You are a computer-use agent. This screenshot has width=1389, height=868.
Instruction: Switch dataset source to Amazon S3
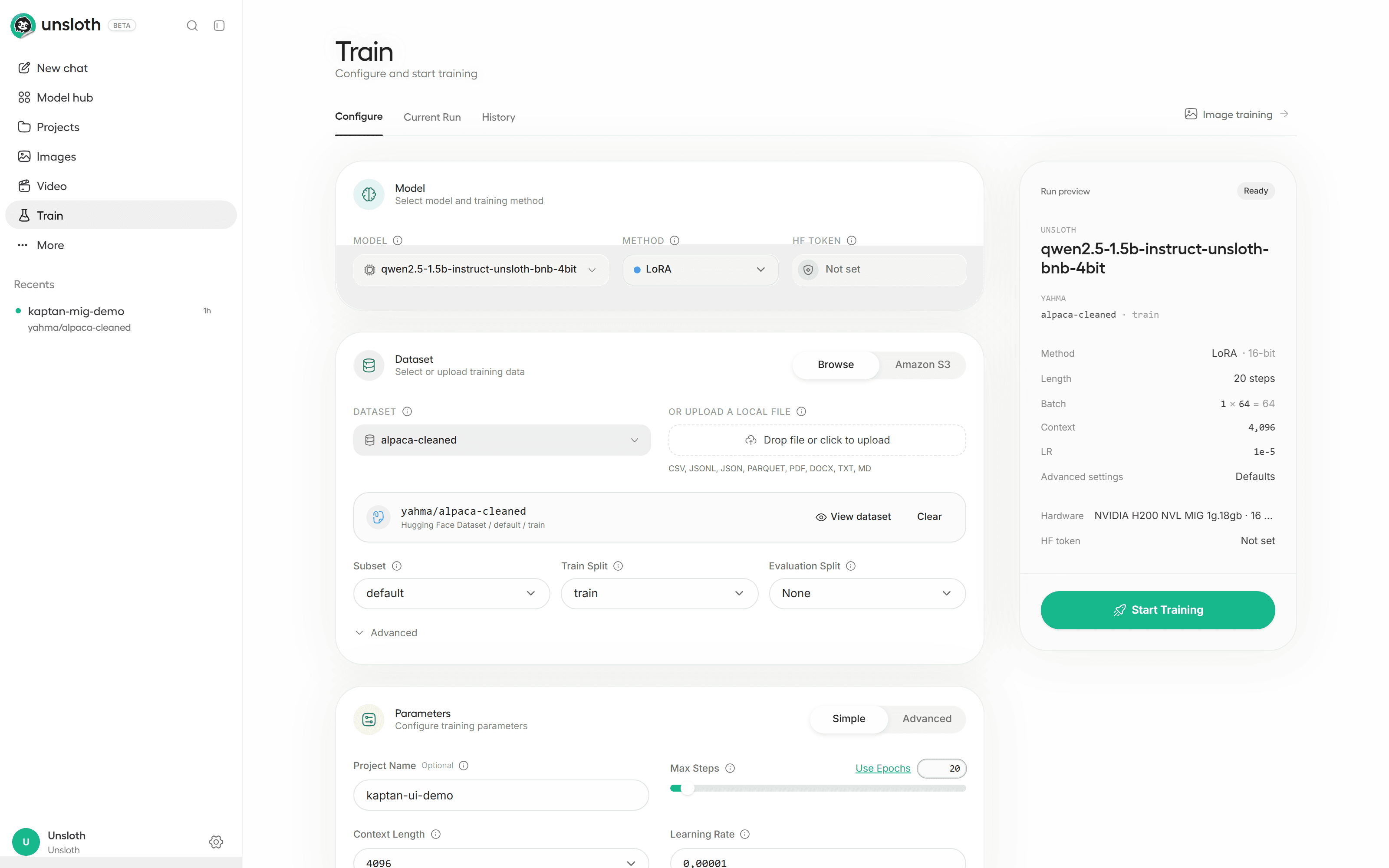pos(922,365)
